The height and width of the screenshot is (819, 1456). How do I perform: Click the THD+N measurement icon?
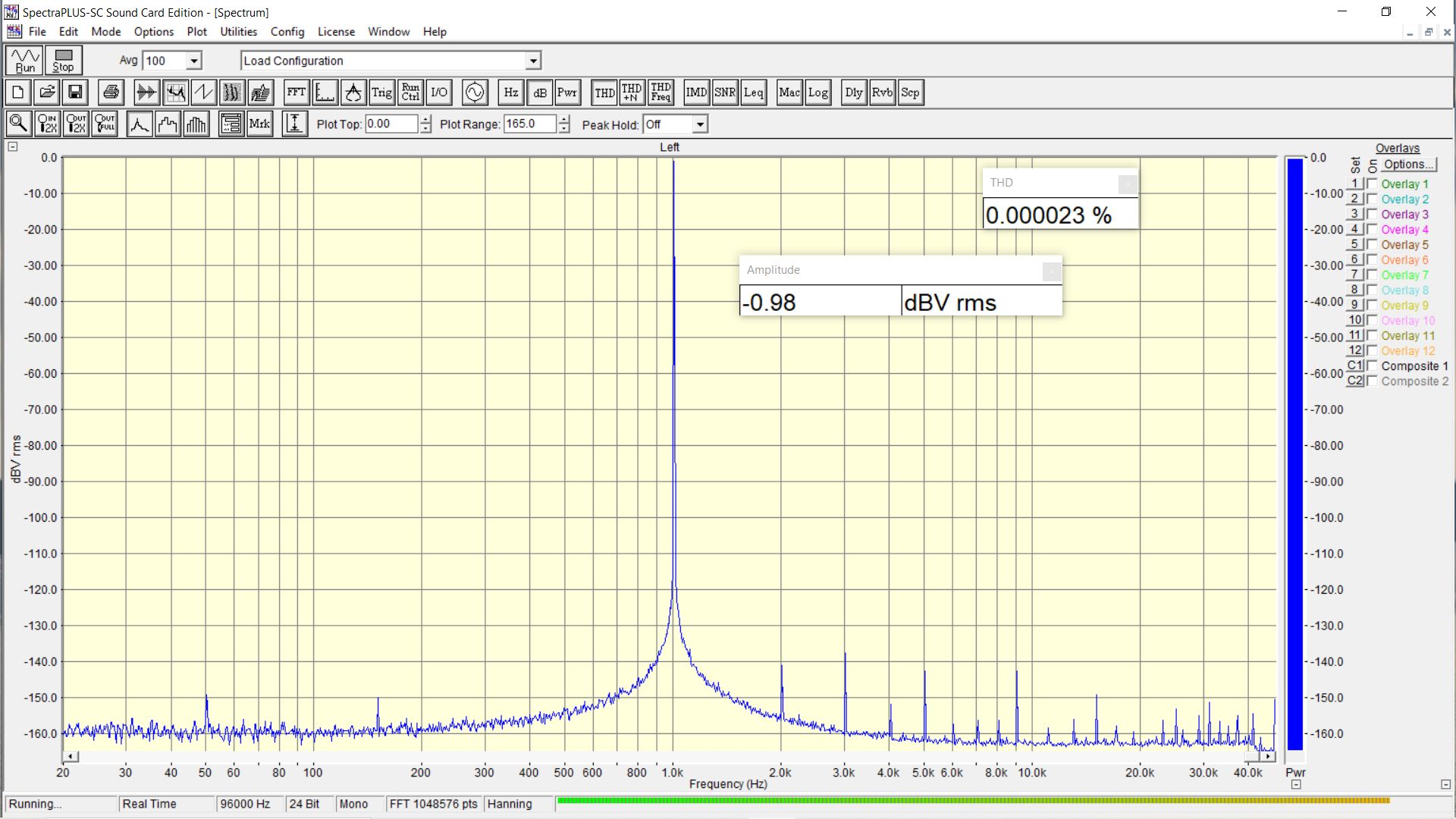tap(631, 93)
